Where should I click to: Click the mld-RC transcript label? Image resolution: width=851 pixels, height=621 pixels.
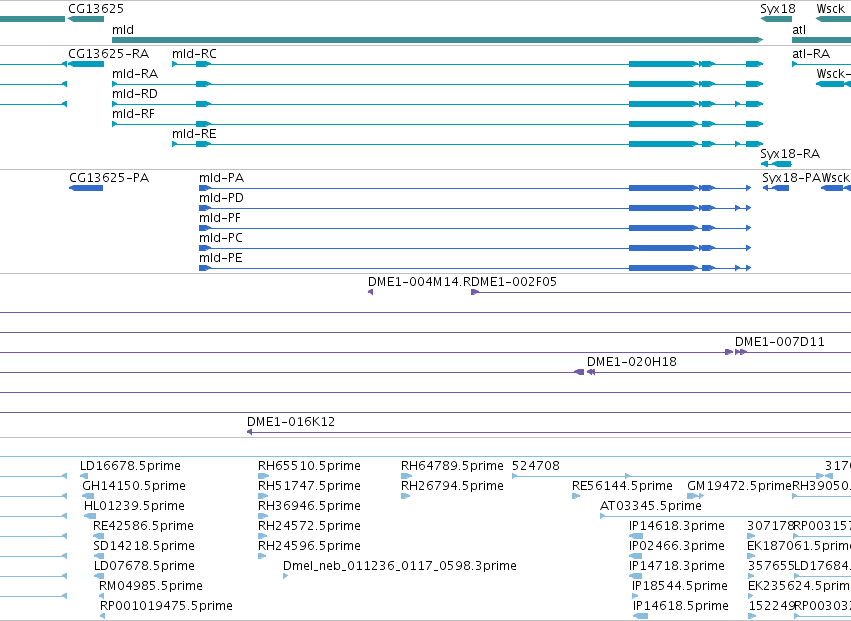(x=194, y=54)
